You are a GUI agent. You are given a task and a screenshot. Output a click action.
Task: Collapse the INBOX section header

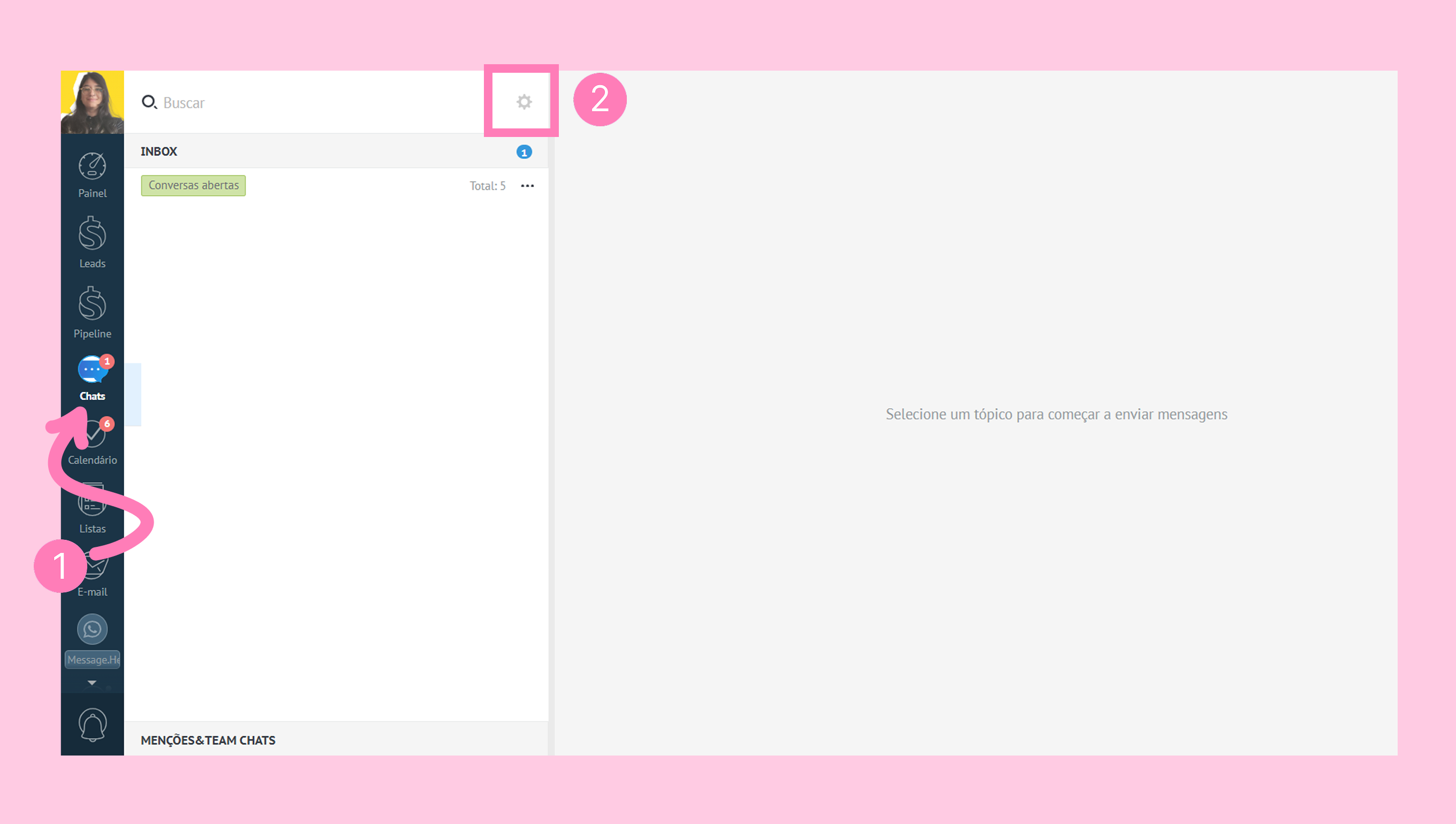click(159, 151)
